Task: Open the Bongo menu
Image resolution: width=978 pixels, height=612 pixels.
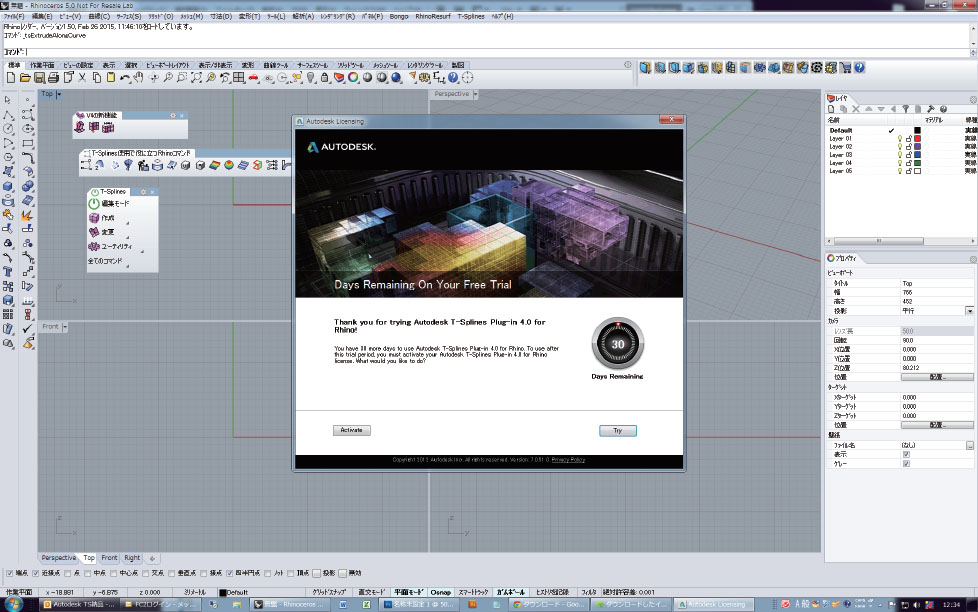Action: click(x=399, y=16)
